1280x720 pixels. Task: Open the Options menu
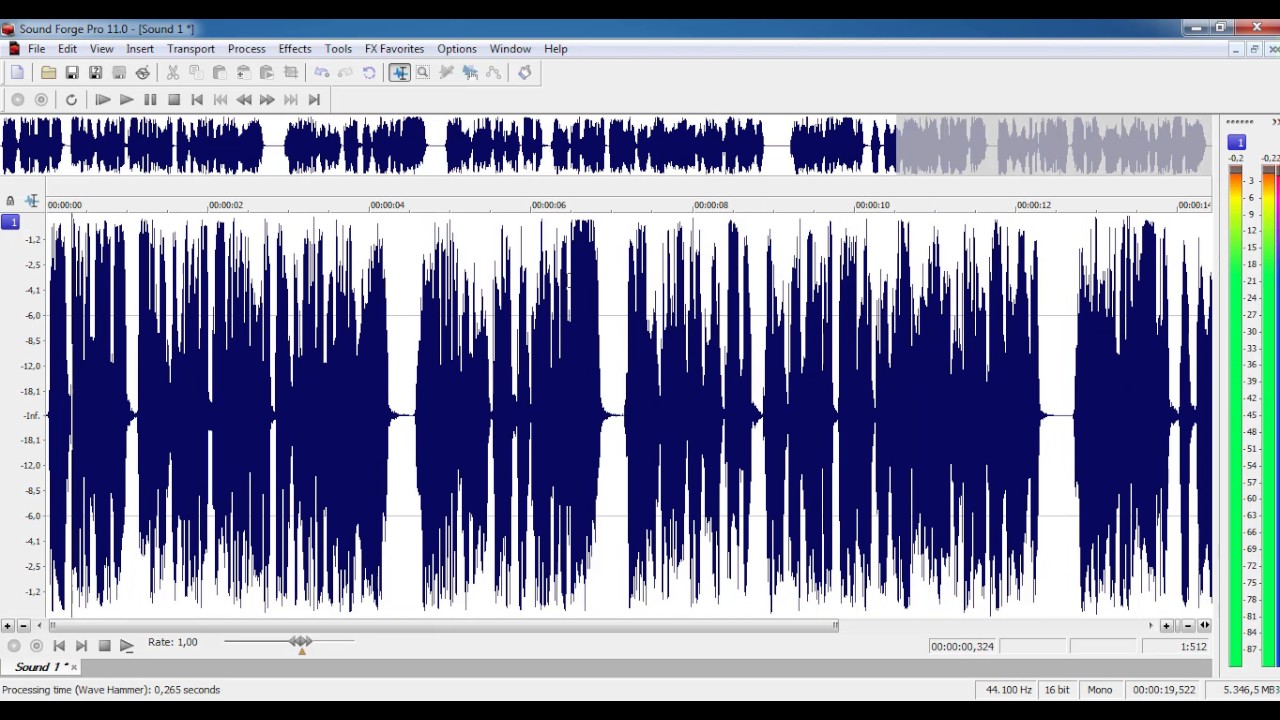click(456, 49)
